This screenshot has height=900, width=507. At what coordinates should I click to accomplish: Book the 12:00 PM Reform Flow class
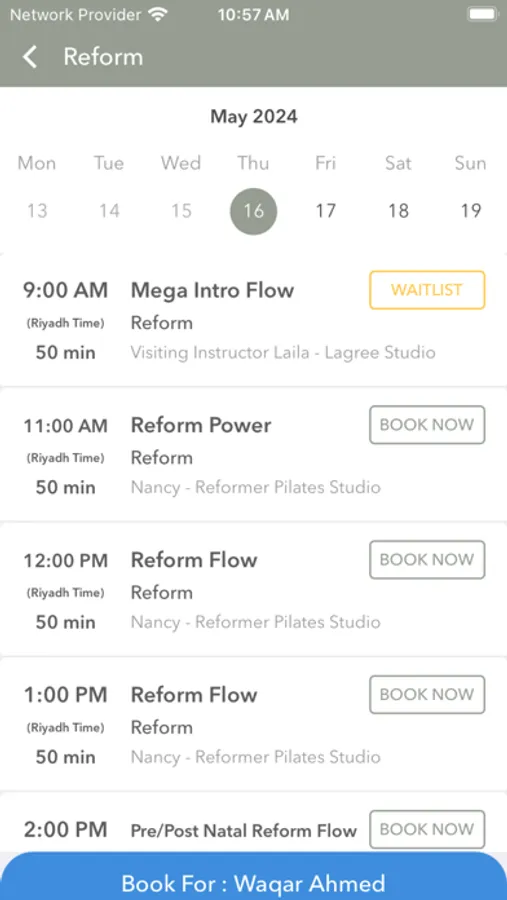pyautogui.click(x=427, y=560)
